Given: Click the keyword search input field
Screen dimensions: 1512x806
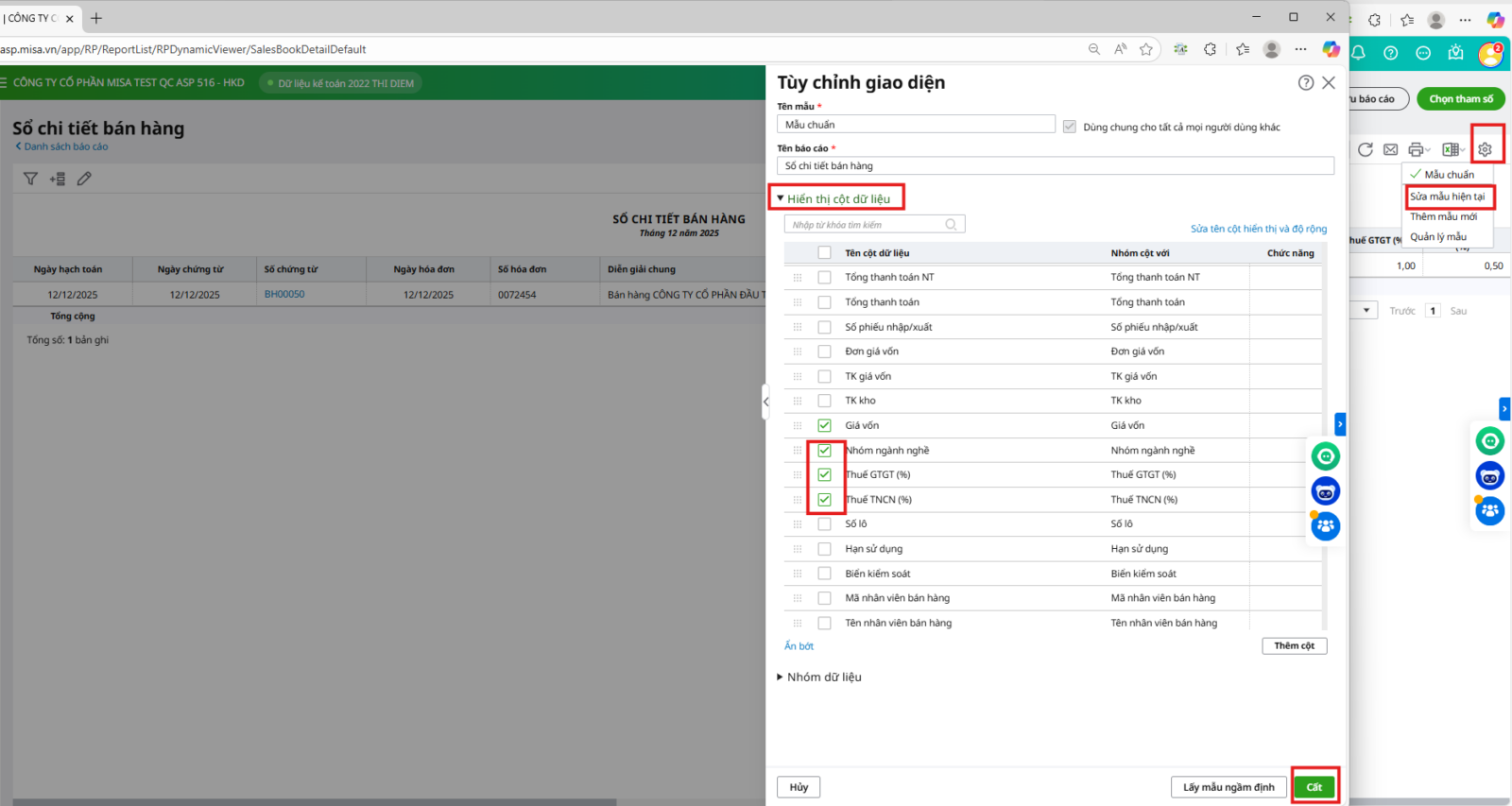Looking at the screenshot, I should [x=865, y=225].
